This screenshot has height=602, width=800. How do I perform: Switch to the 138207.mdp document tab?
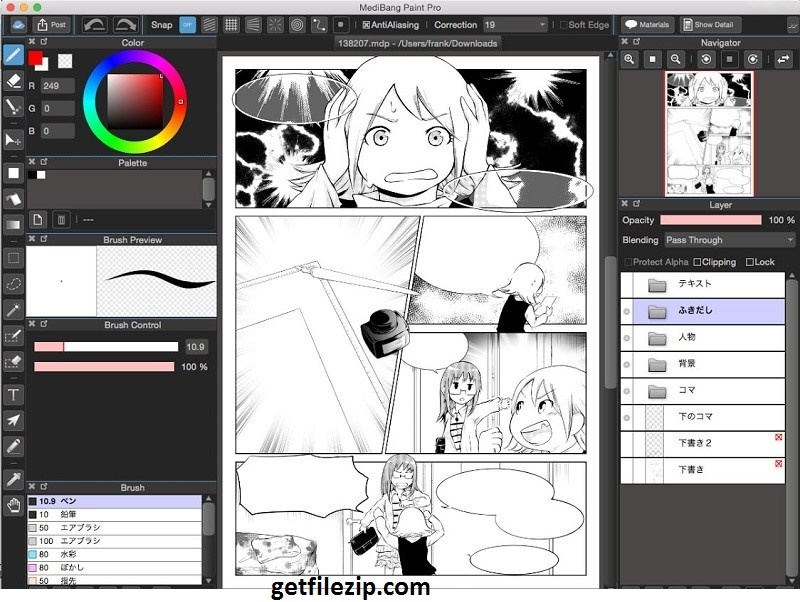coord(417,43)
